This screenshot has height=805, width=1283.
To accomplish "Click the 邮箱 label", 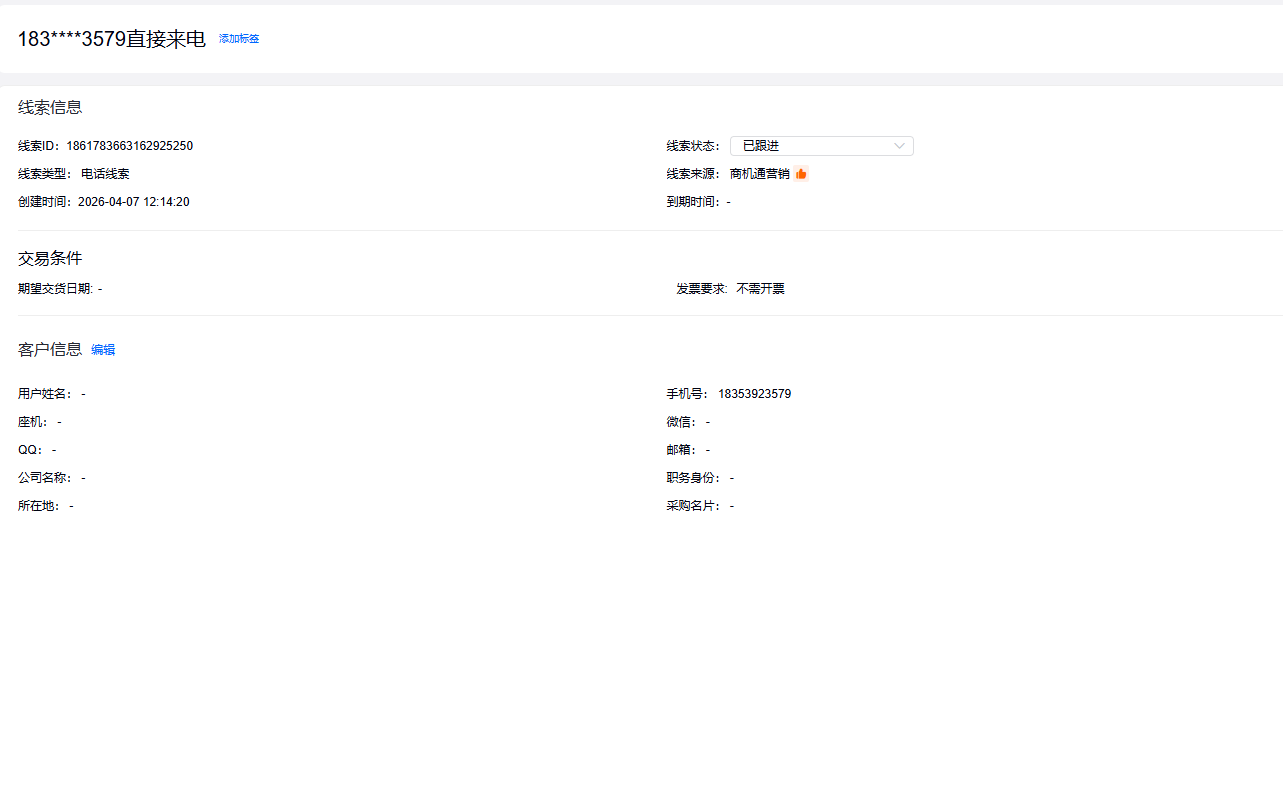I will pyautogui.click(x=682, y=450).
